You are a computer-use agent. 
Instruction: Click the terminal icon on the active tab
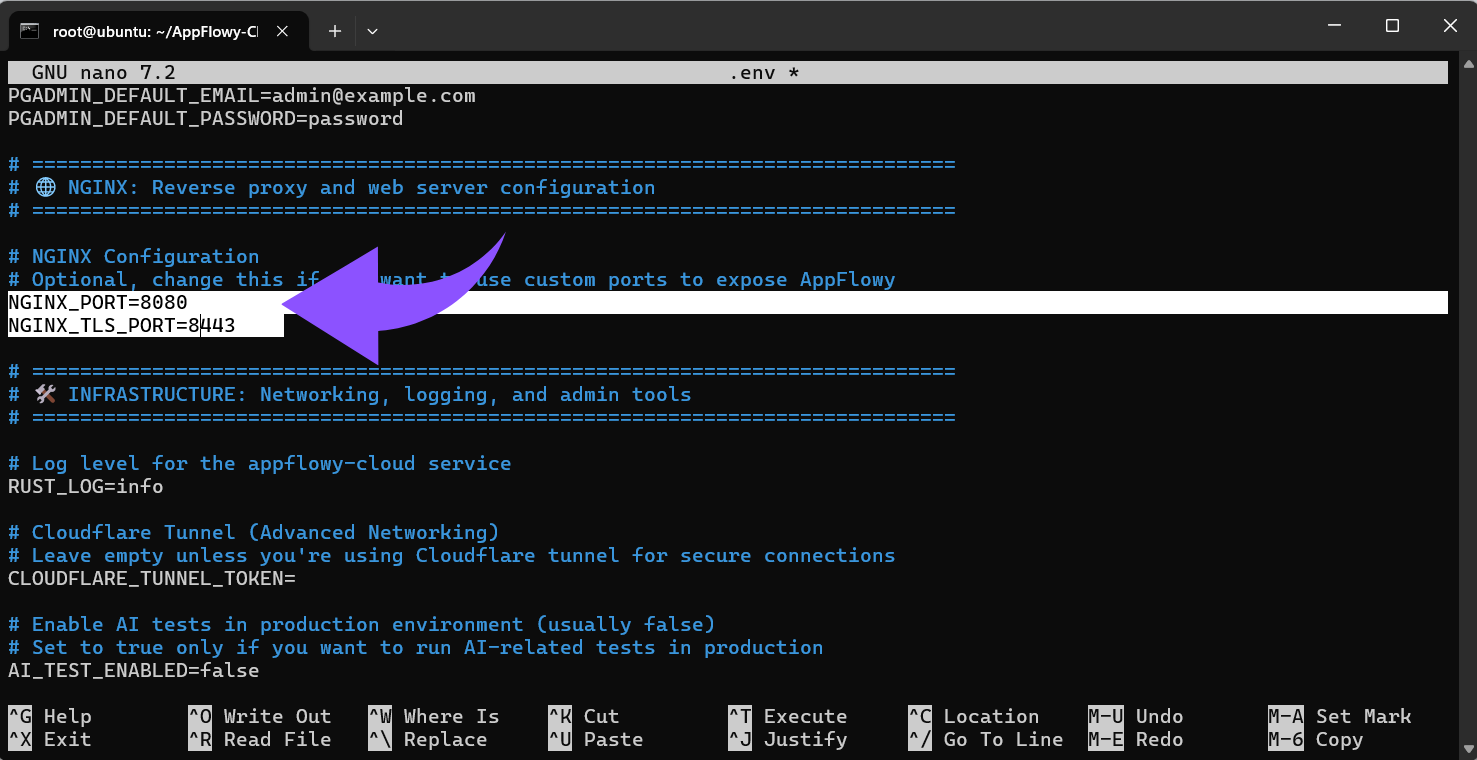point(30,31)
